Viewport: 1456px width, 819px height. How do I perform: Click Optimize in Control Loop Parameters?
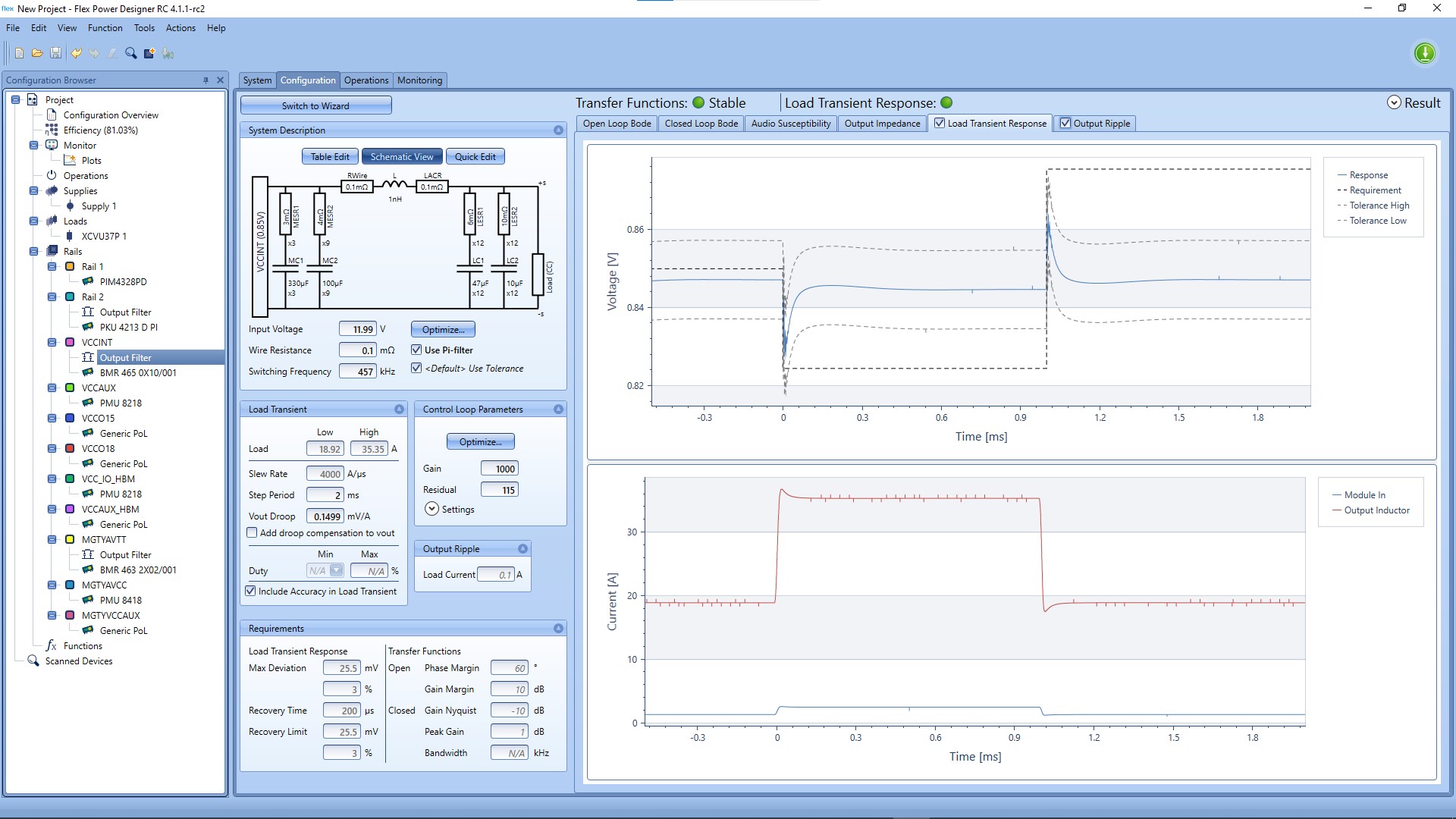480,441
